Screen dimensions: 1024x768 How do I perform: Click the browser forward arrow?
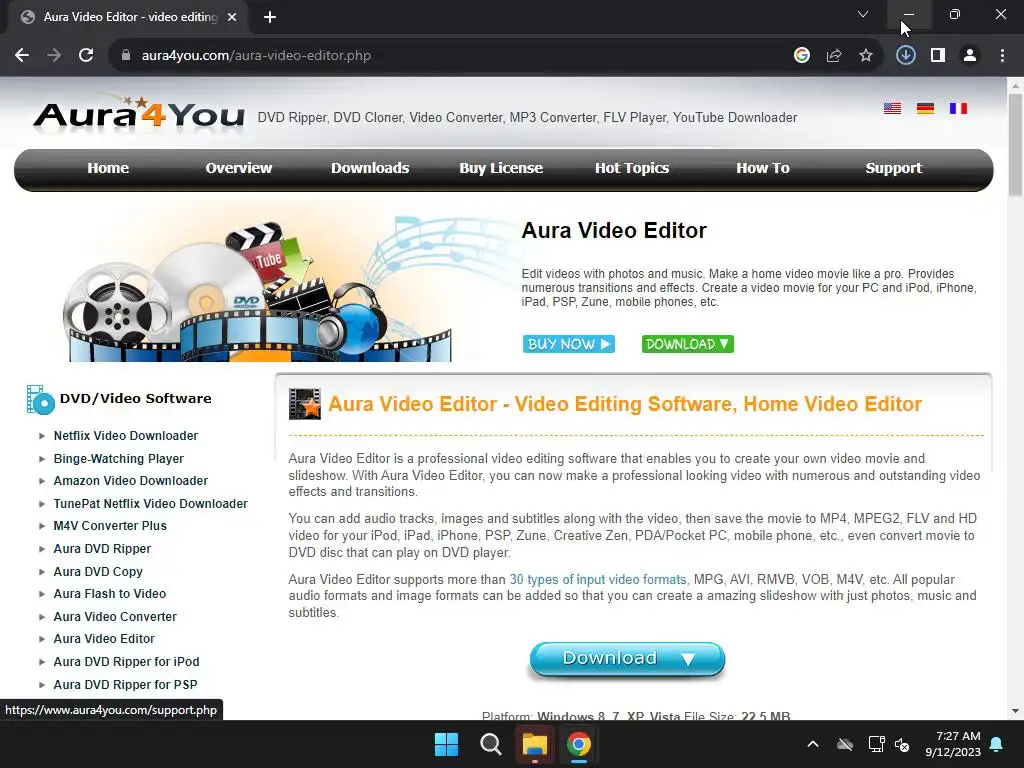pos(54,56)
